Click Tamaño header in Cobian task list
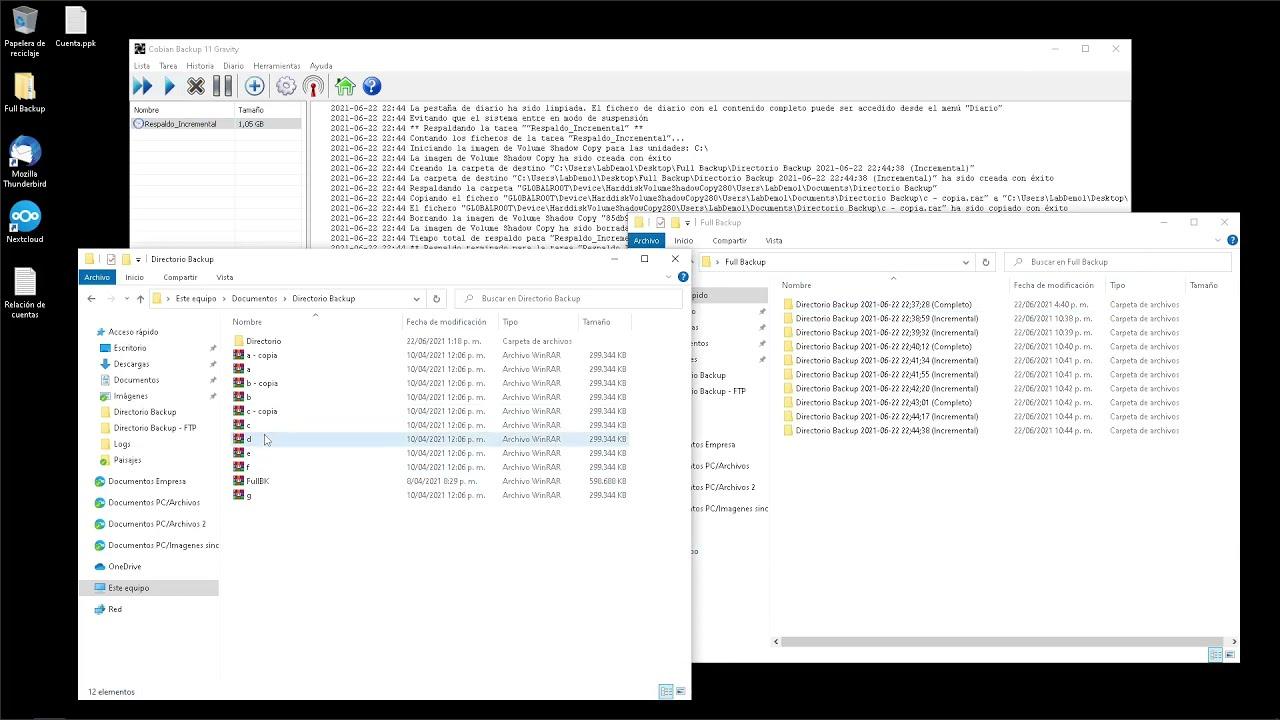Screen dimensions: 1280x720 (268, 110)
